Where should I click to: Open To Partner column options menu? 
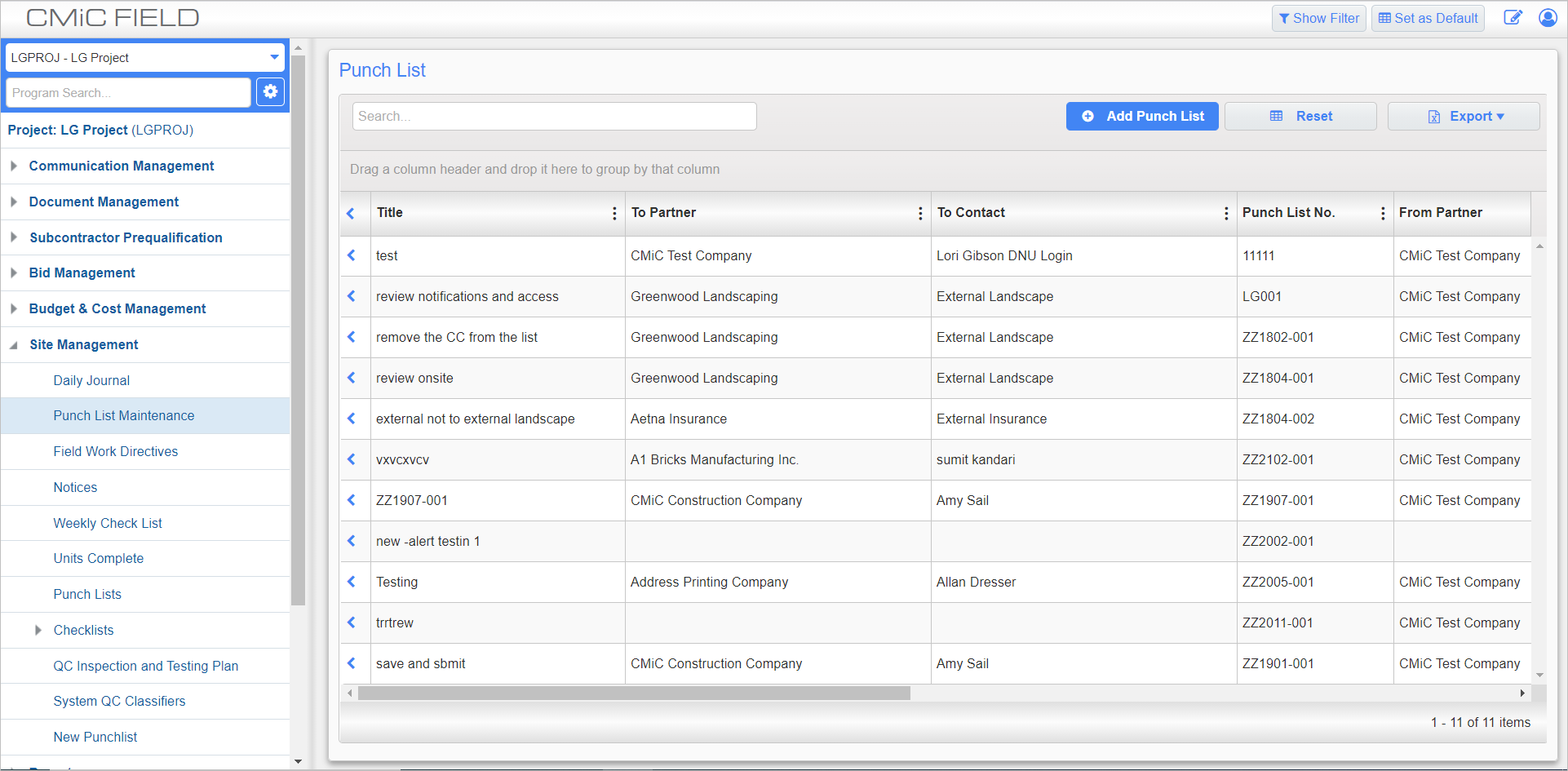[920, 213]
